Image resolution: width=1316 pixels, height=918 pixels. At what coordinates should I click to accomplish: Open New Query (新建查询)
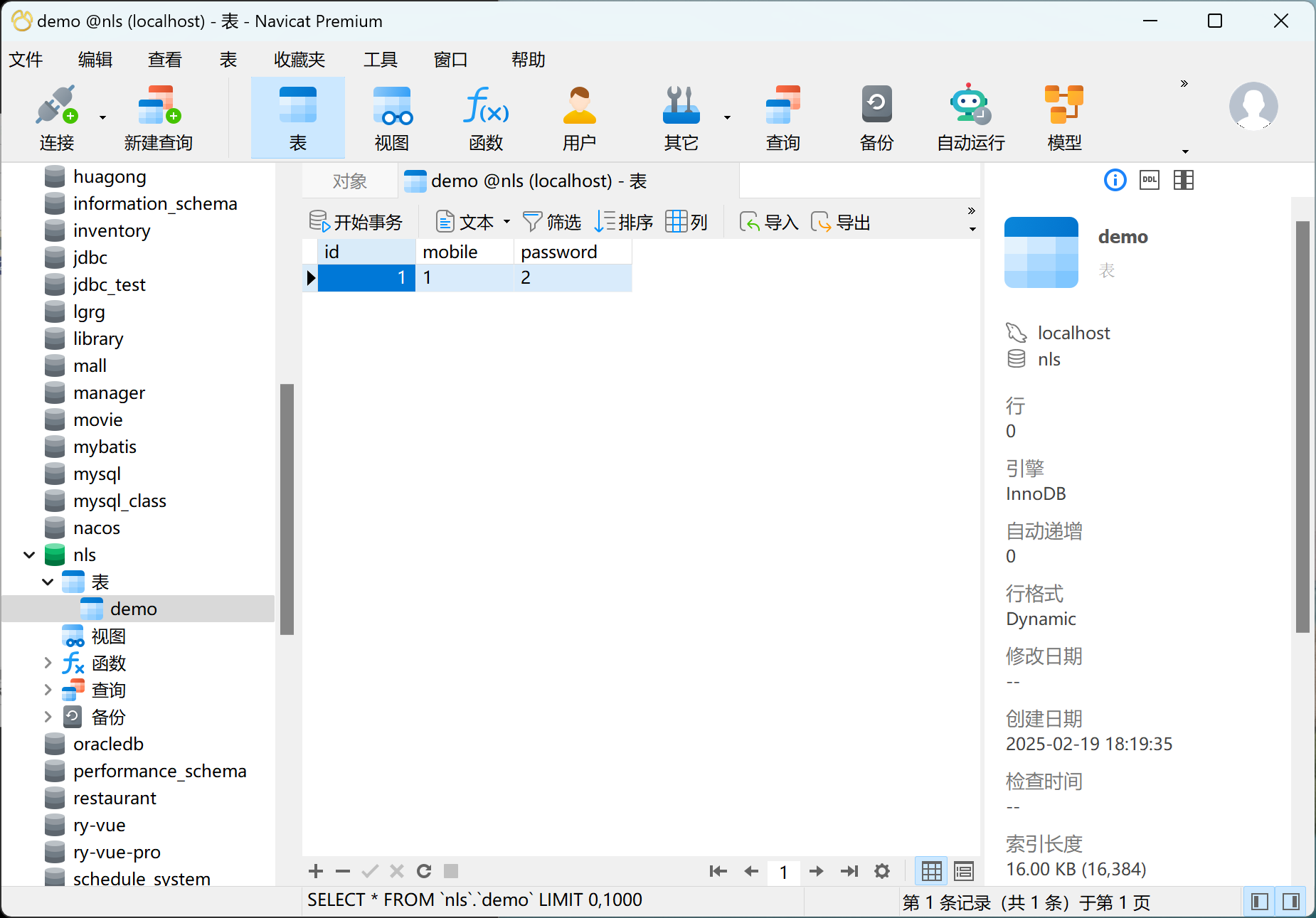coord(159,119)
